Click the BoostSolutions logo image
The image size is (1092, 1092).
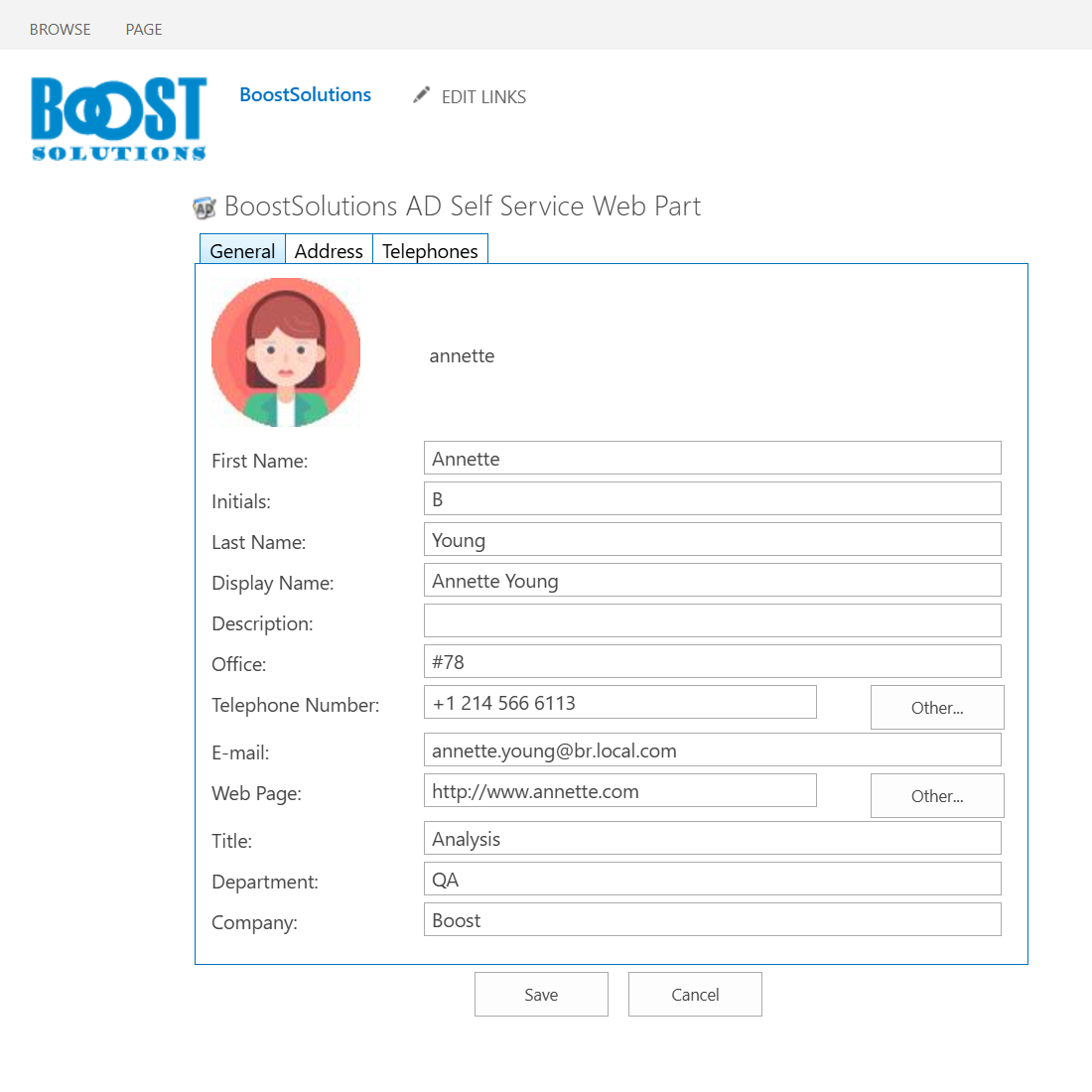coord(119,119)
